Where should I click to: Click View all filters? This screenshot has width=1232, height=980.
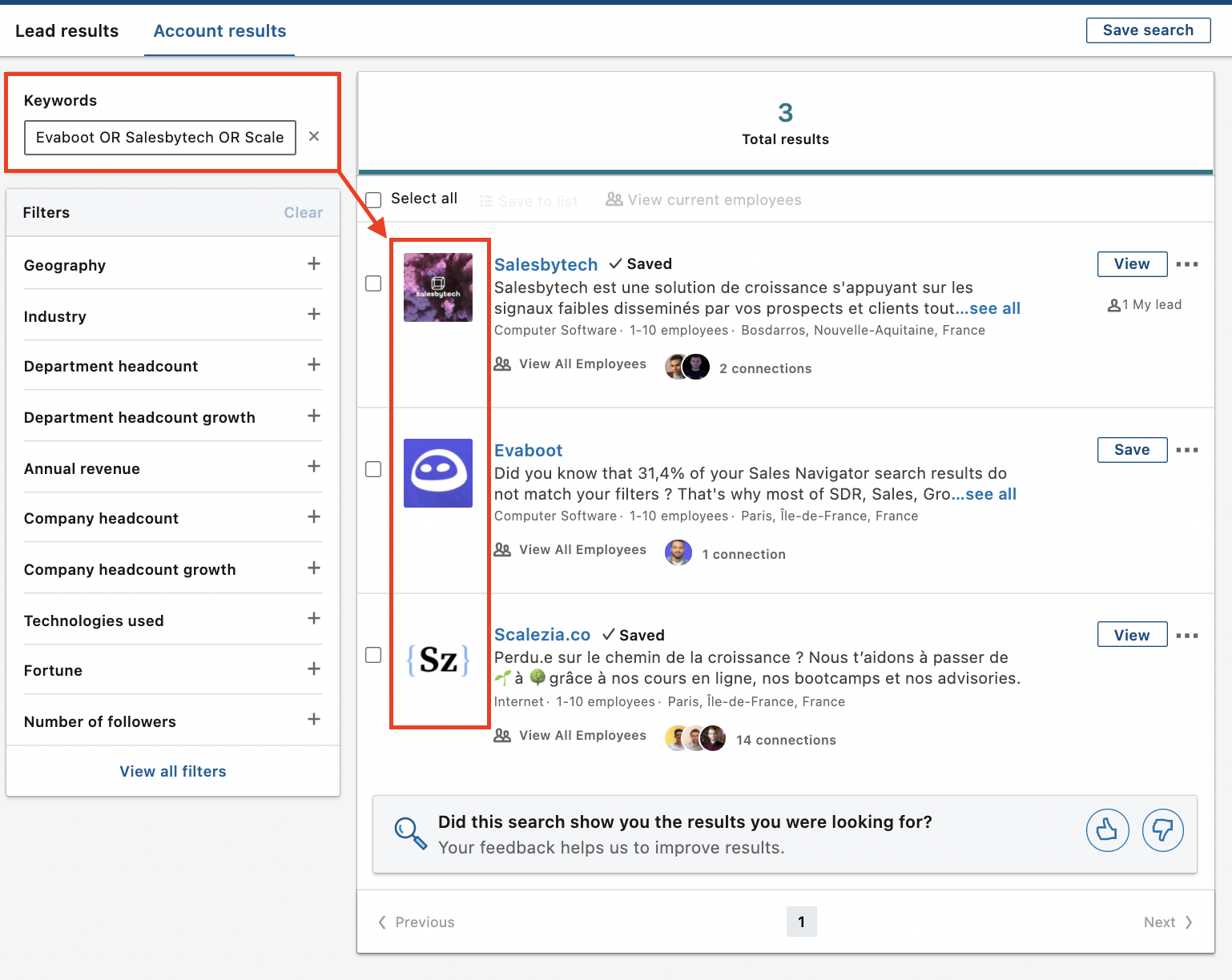[173, 771]
